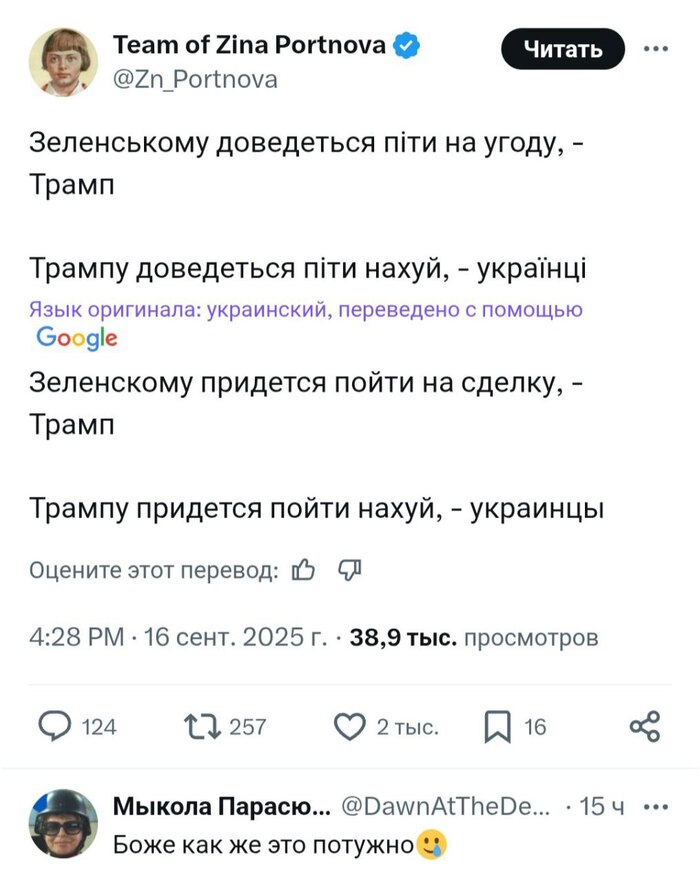Open Мыкола Парасю avatar picture
Viewport: 700px width, 882px height.
pos(62,824)
